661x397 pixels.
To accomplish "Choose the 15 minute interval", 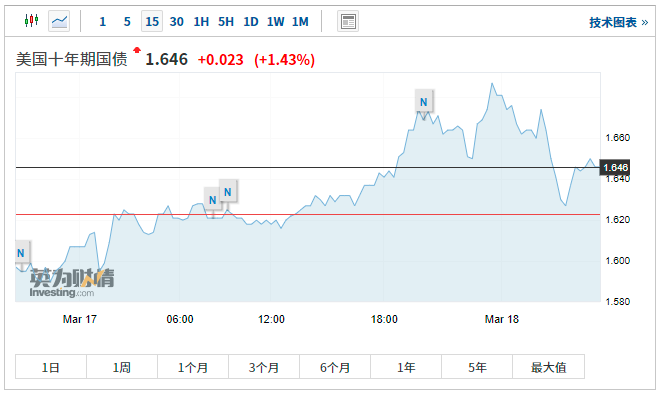I will point(152,21).
